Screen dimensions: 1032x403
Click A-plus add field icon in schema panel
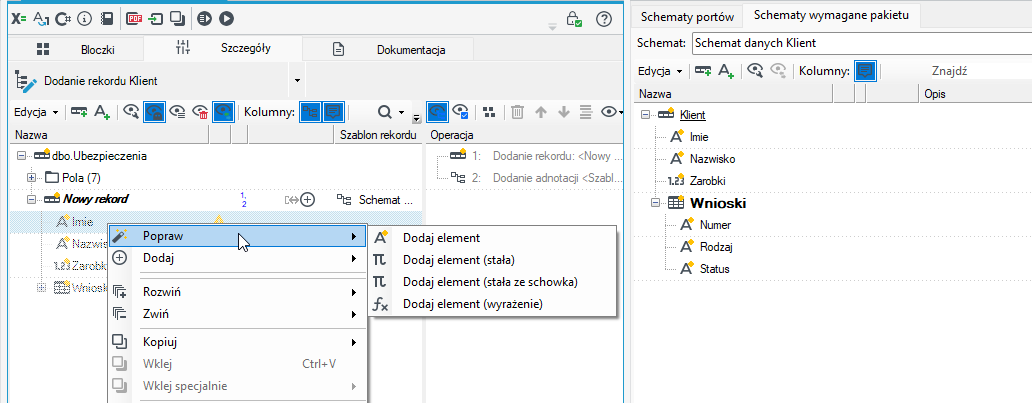726,70
